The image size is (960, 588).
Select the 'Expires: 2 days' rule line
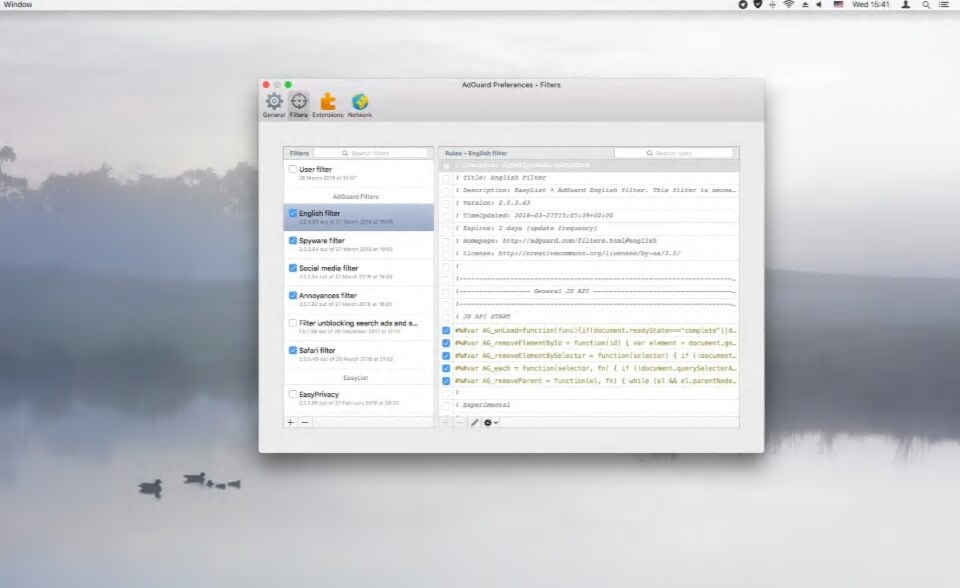pos(589,228)
